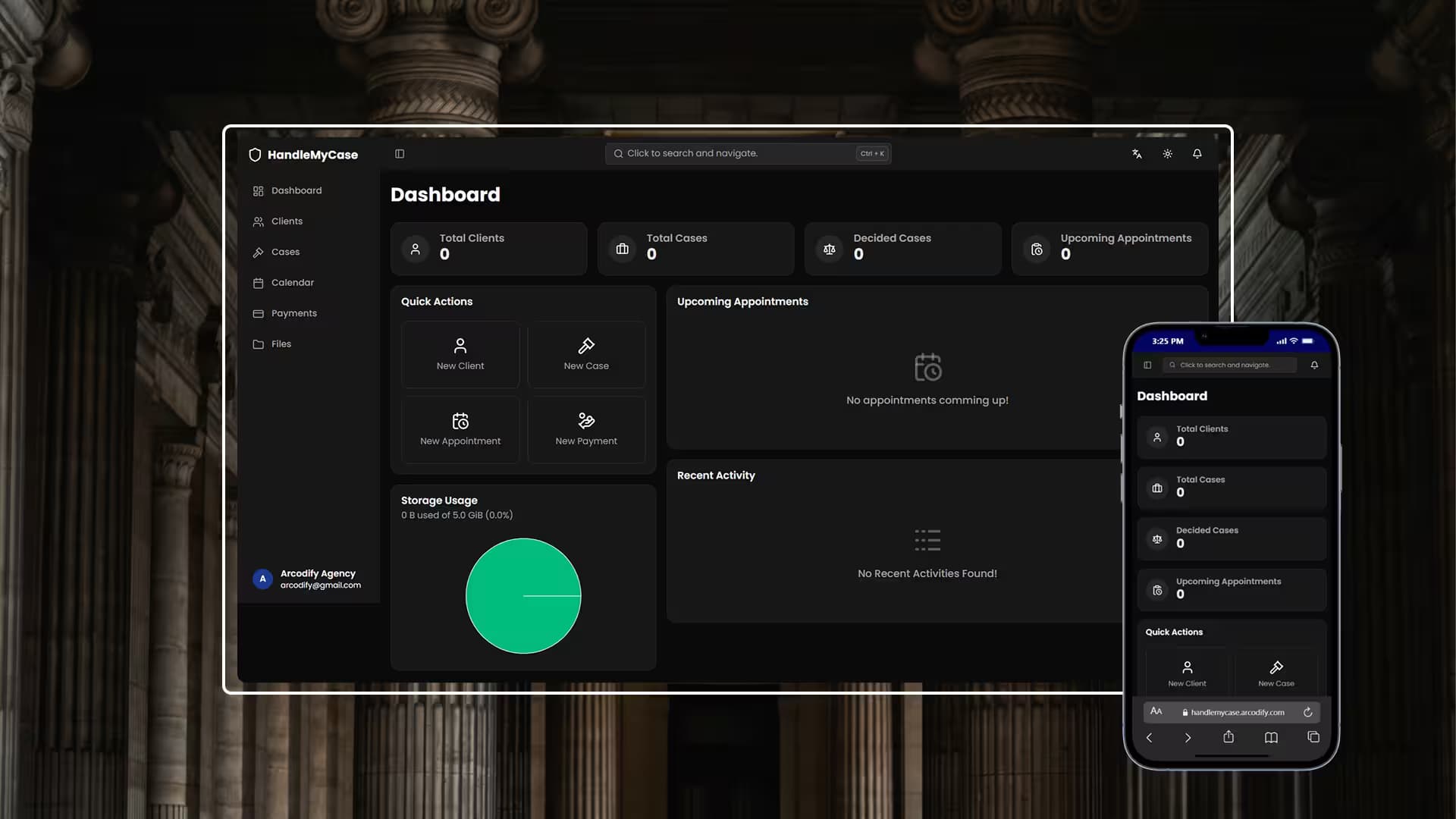Open the Files section
Viewport: 1456px width, 819px height.
[281, 344]
